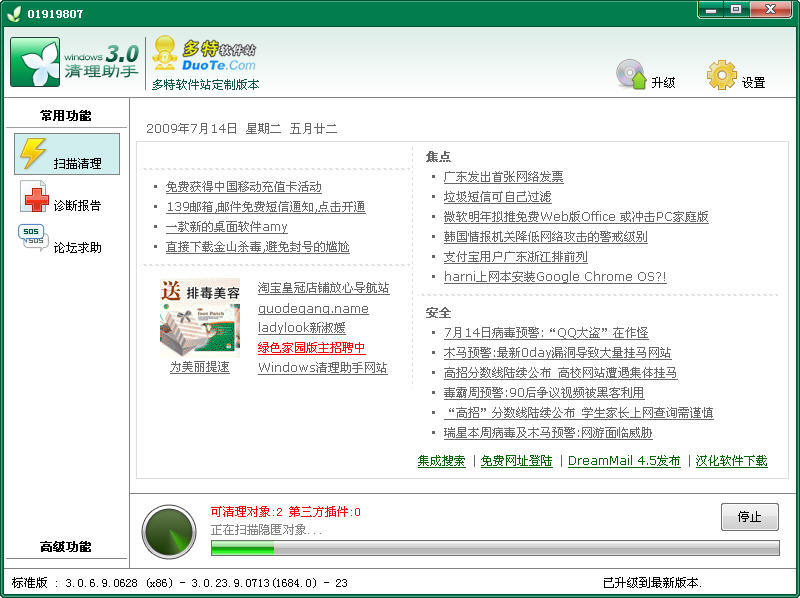Open DreamMail 4.5发布 link
Image resolution: width=800 pixels, height=598 pixels.
(x=624, y=461)
